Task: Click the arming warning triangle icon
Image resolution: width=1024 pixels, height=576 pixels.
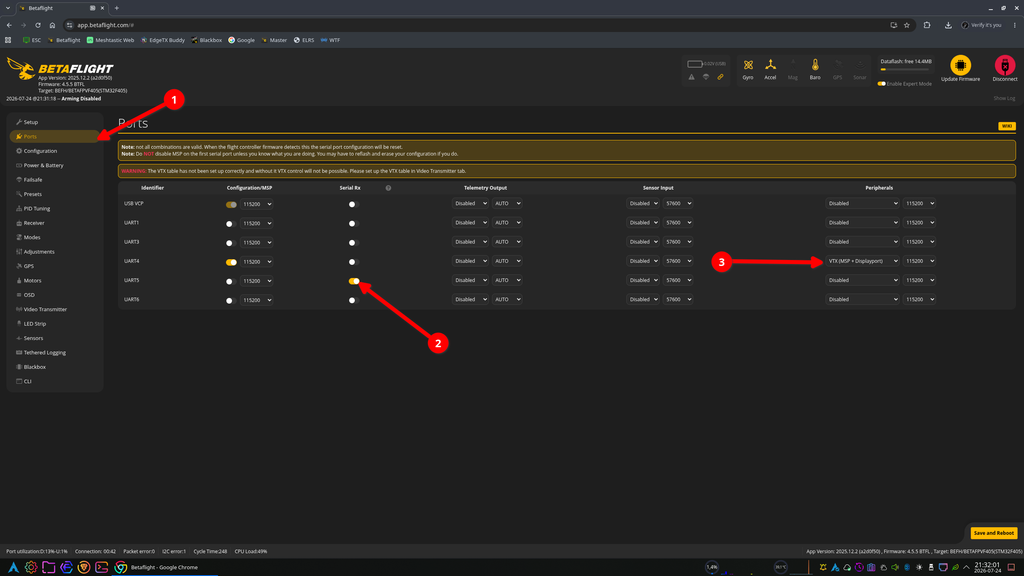Action: pyautogui.click(x=692, y=77)
